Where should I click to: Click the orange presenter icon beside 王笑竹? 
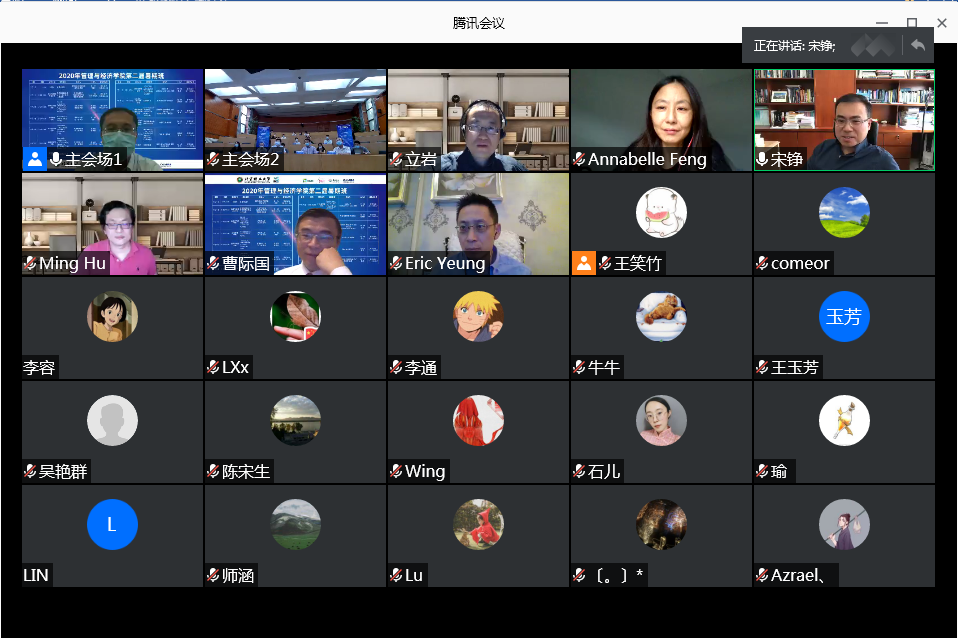583,263
